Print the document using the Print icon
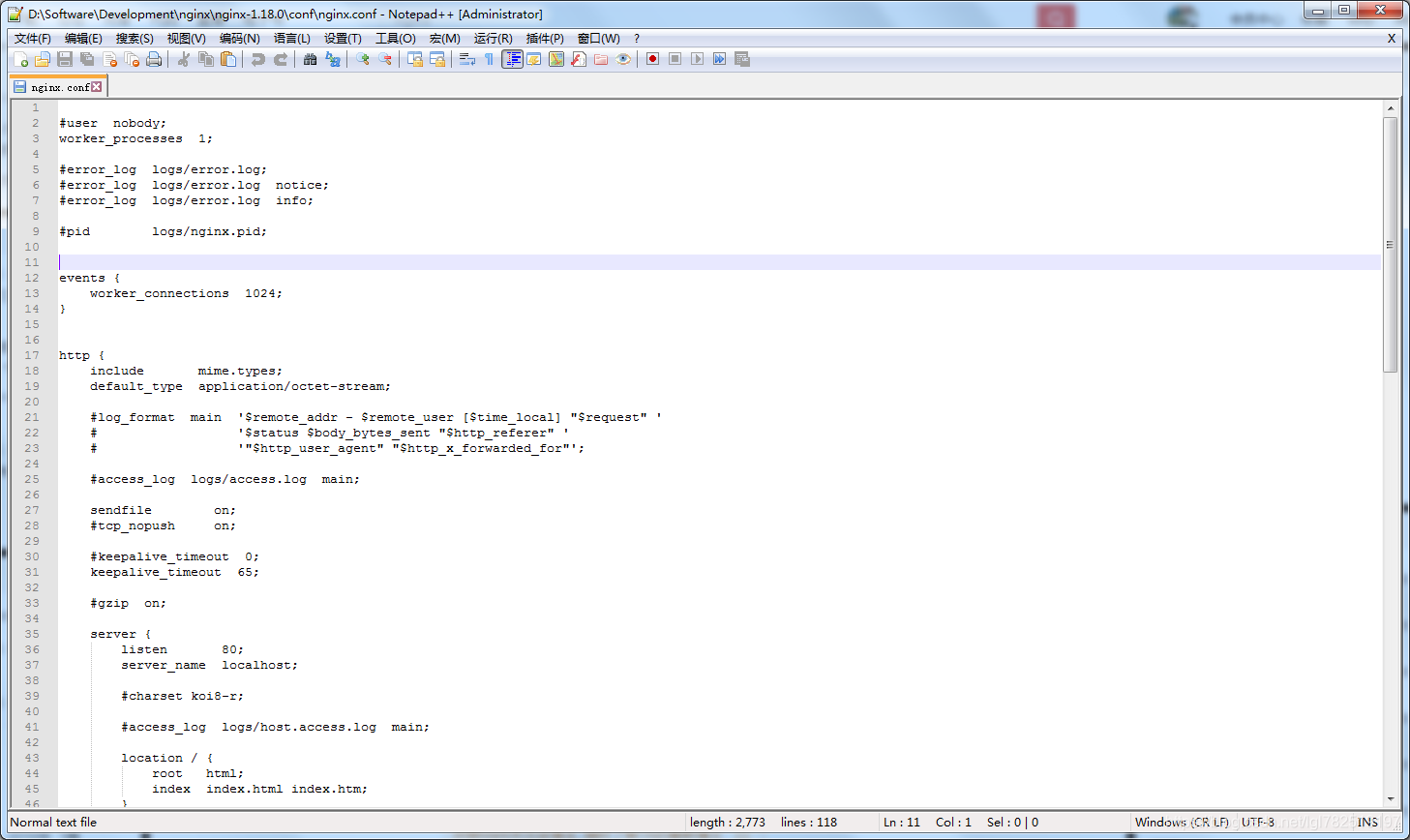Viewport: 1410px width, 840px height. coord(154,59)
